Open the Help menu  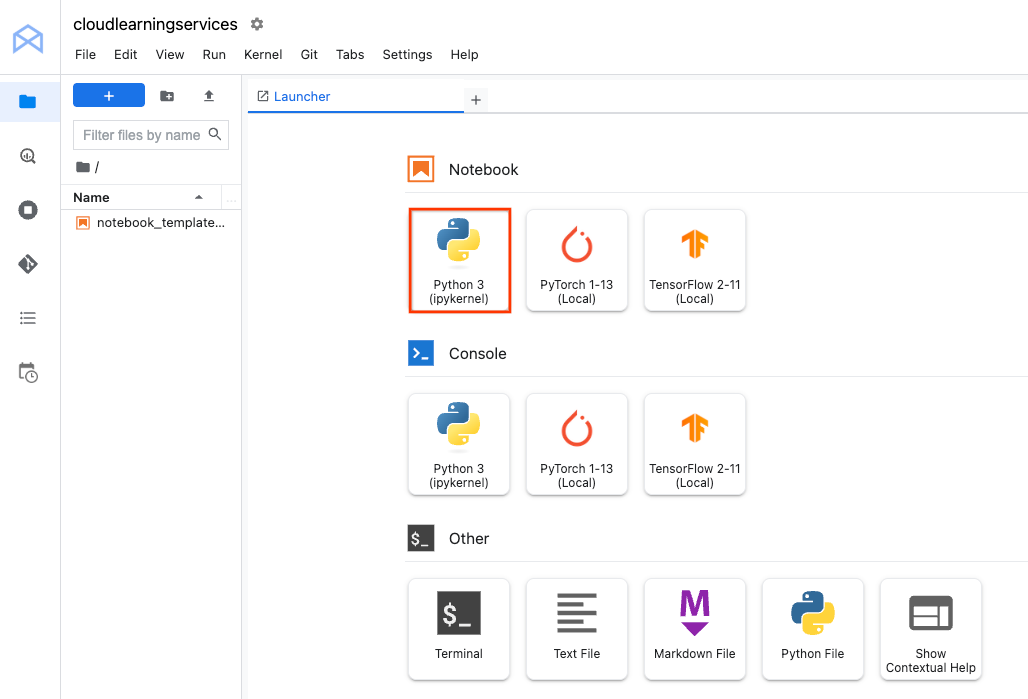(x=464, y=54)
